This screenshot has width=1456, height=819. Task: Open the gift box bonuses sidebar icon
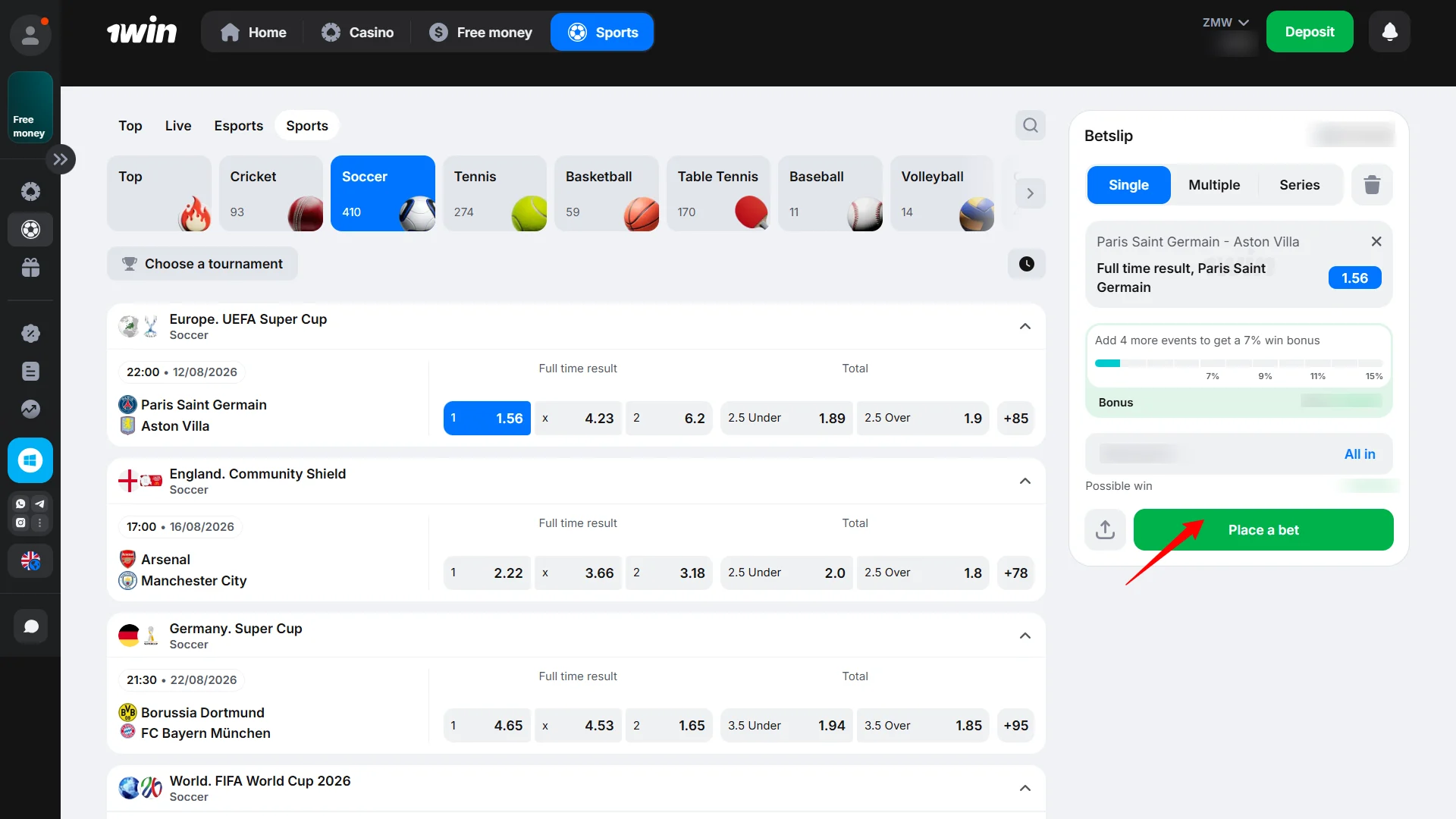(x=30, y=268)
